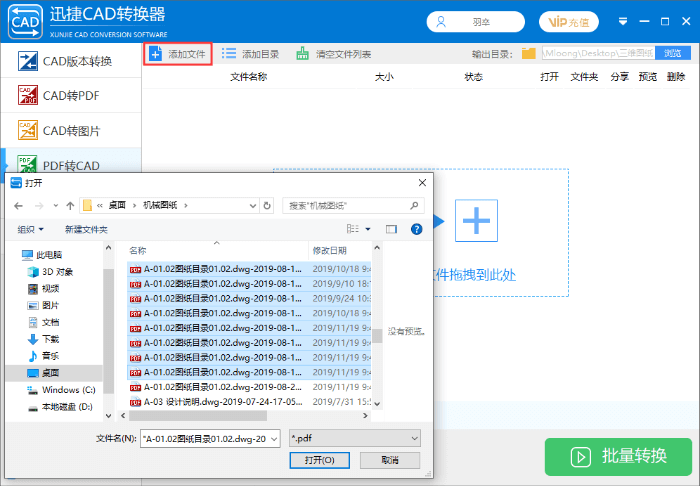The image size is (700, 486).
Task: Click the 状态 column header
Action: coord(474,77)
